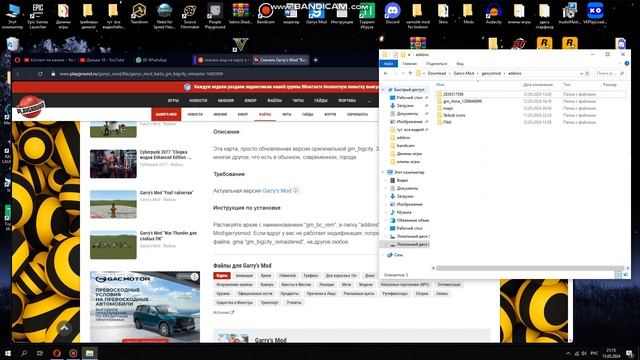Click scroll-to-top arrow on webpage
Screen dimensions: 640x360
64,327
